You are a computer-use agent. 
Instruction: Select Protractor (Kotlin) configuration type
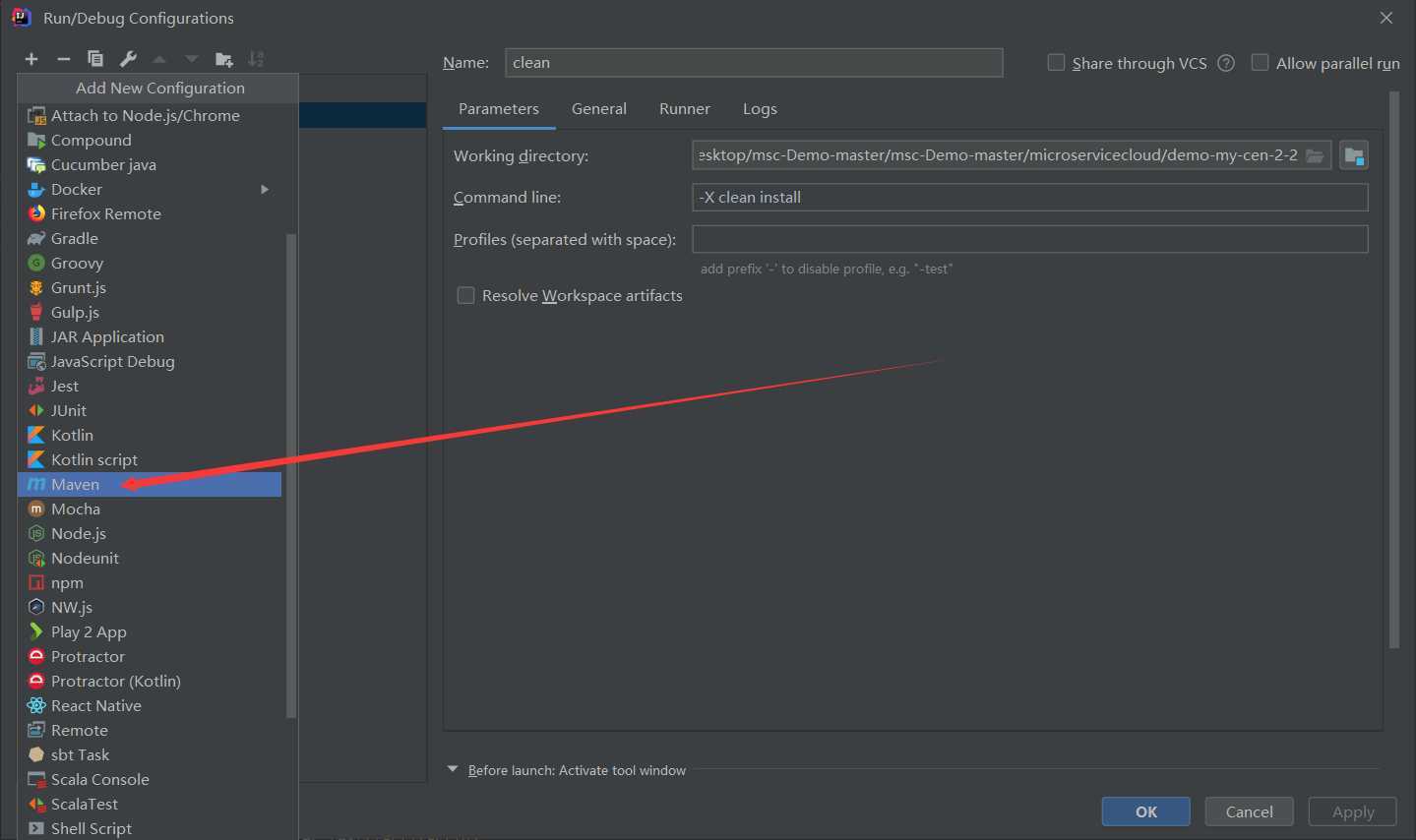[150, 681]
